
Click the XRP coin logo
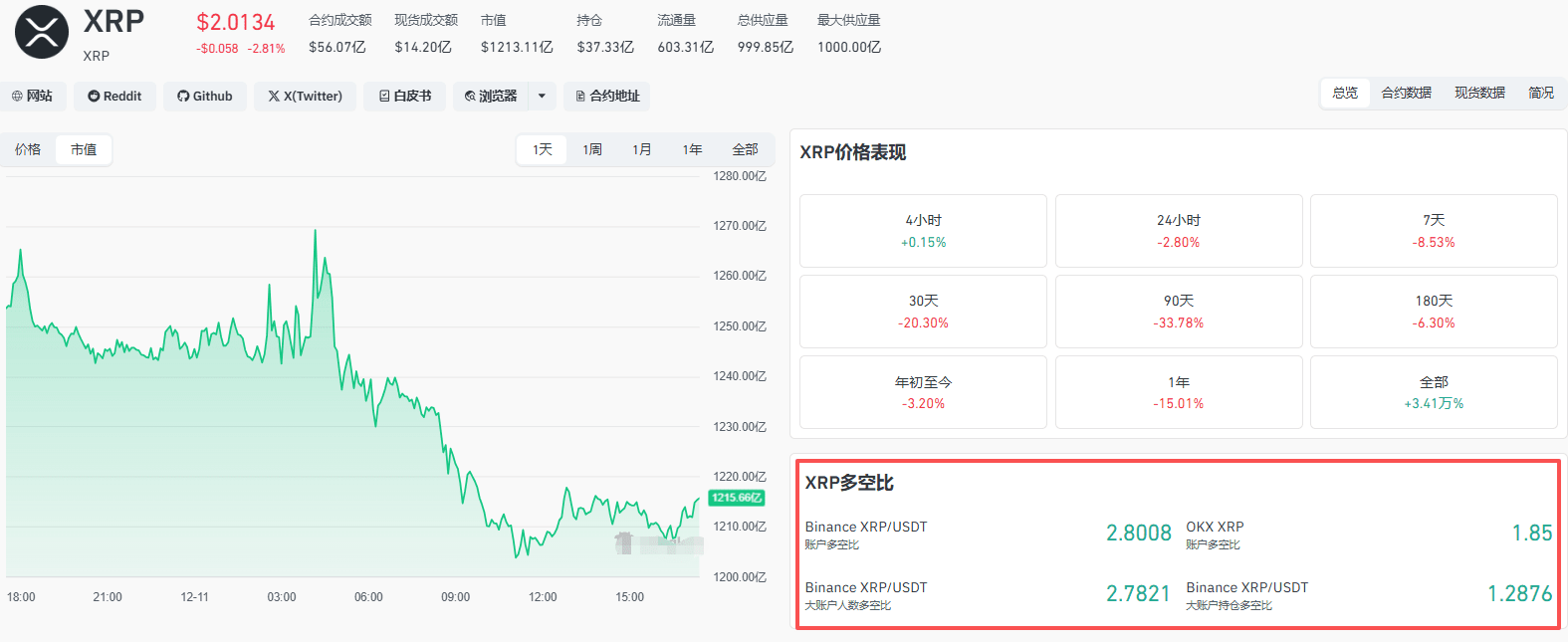(x=42, y=32)
